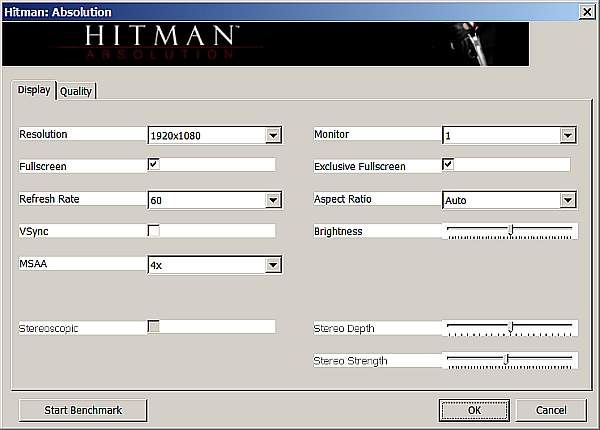Confirm settings with the OK button
The height and width of the screenshot is (430, 600).
[474, 410]
